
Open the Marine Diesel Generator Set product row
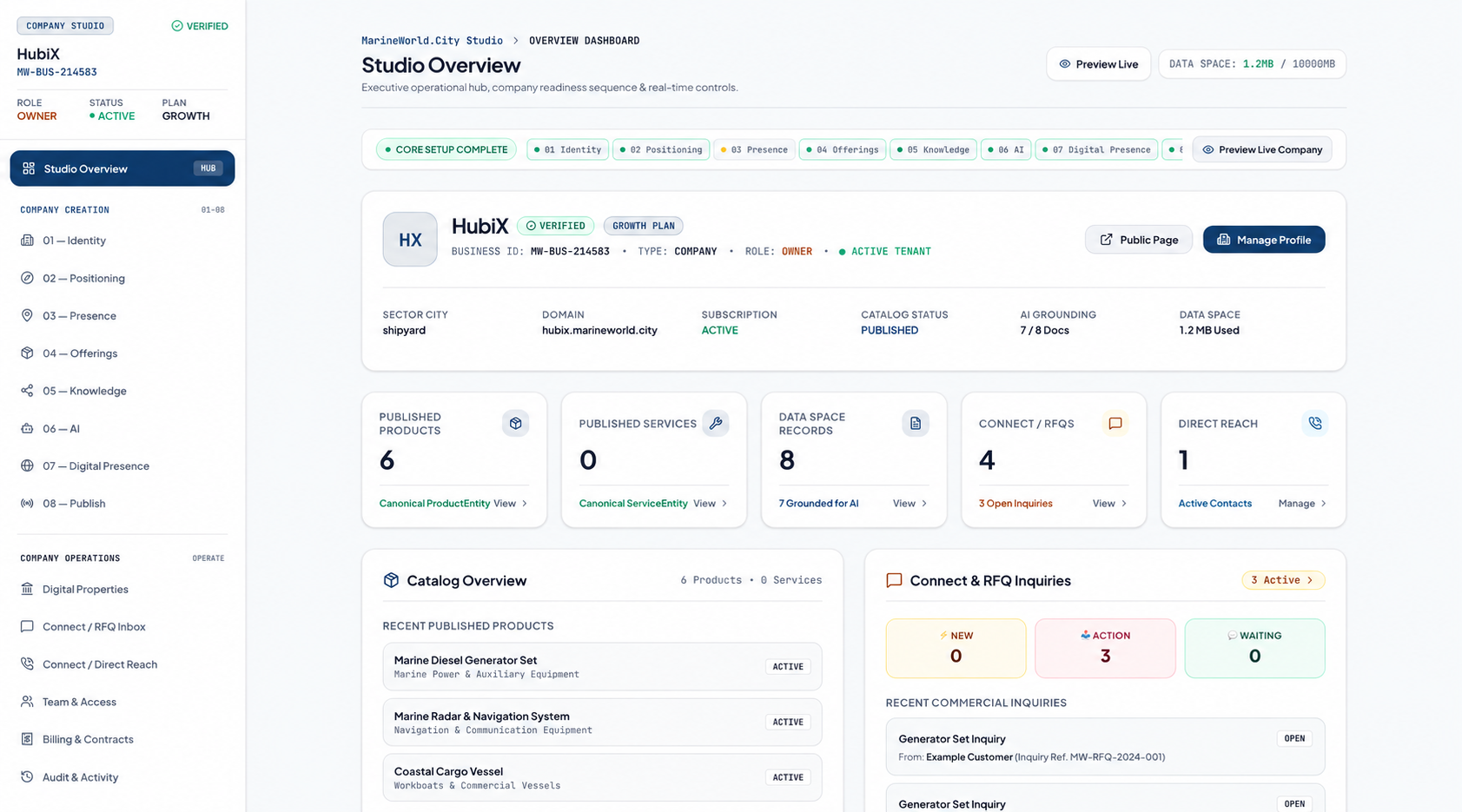[x=602, y=667]
